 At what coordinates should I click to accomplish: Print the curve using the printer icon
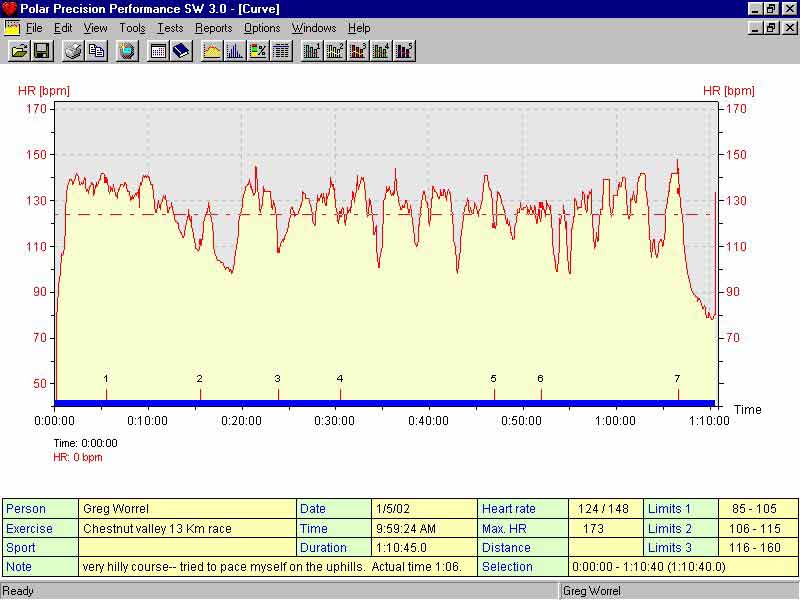[73, 51]
